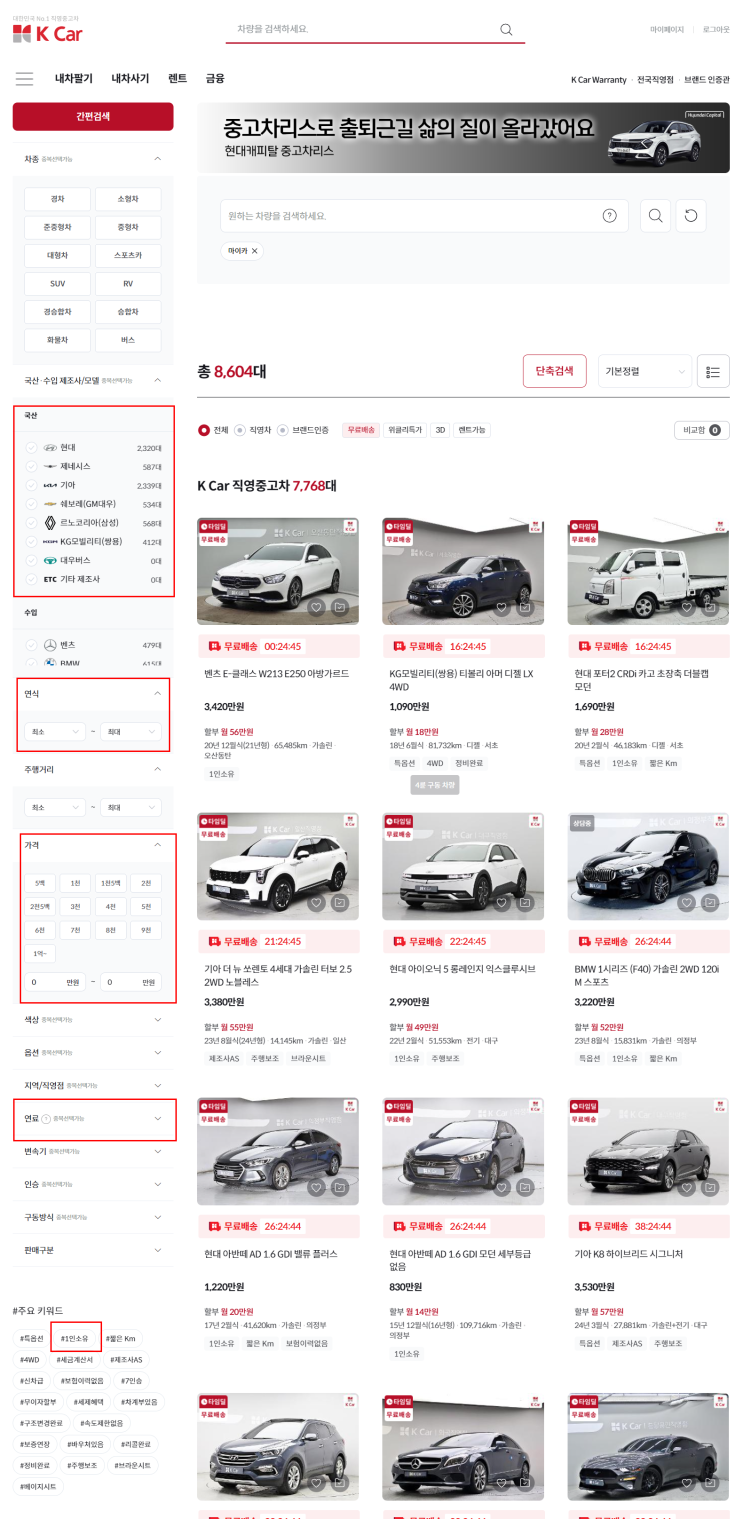
Task: Open the 내차팔기 menu
Action: [74, 78]
